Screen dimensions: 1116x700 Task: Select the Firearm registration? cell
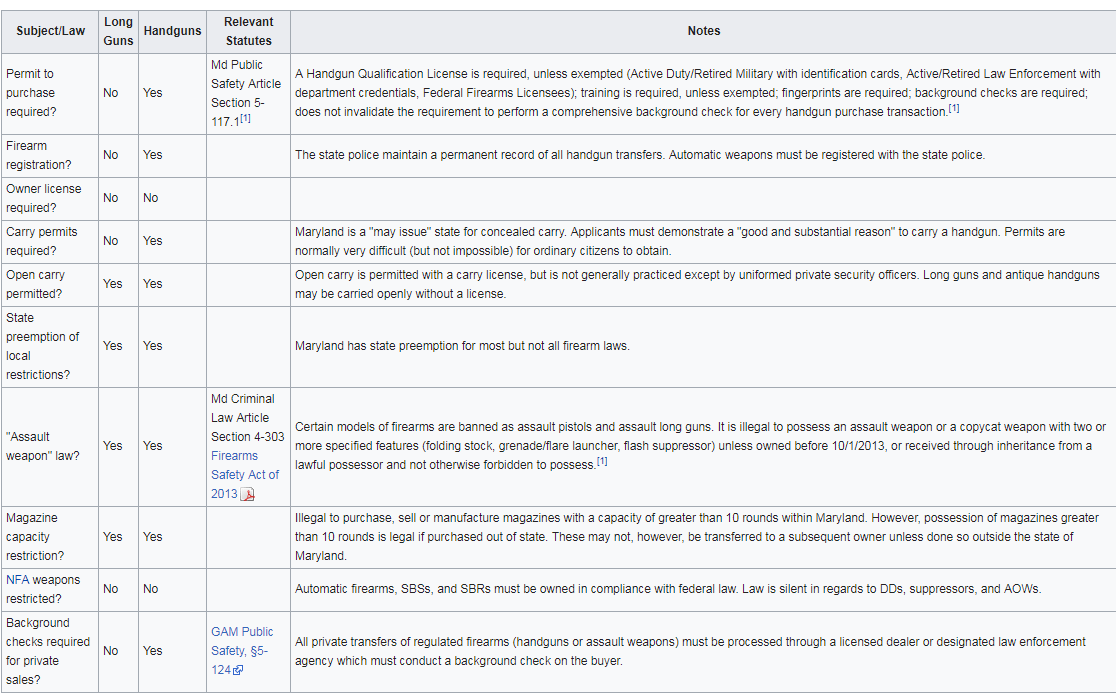tap(50, 155)
